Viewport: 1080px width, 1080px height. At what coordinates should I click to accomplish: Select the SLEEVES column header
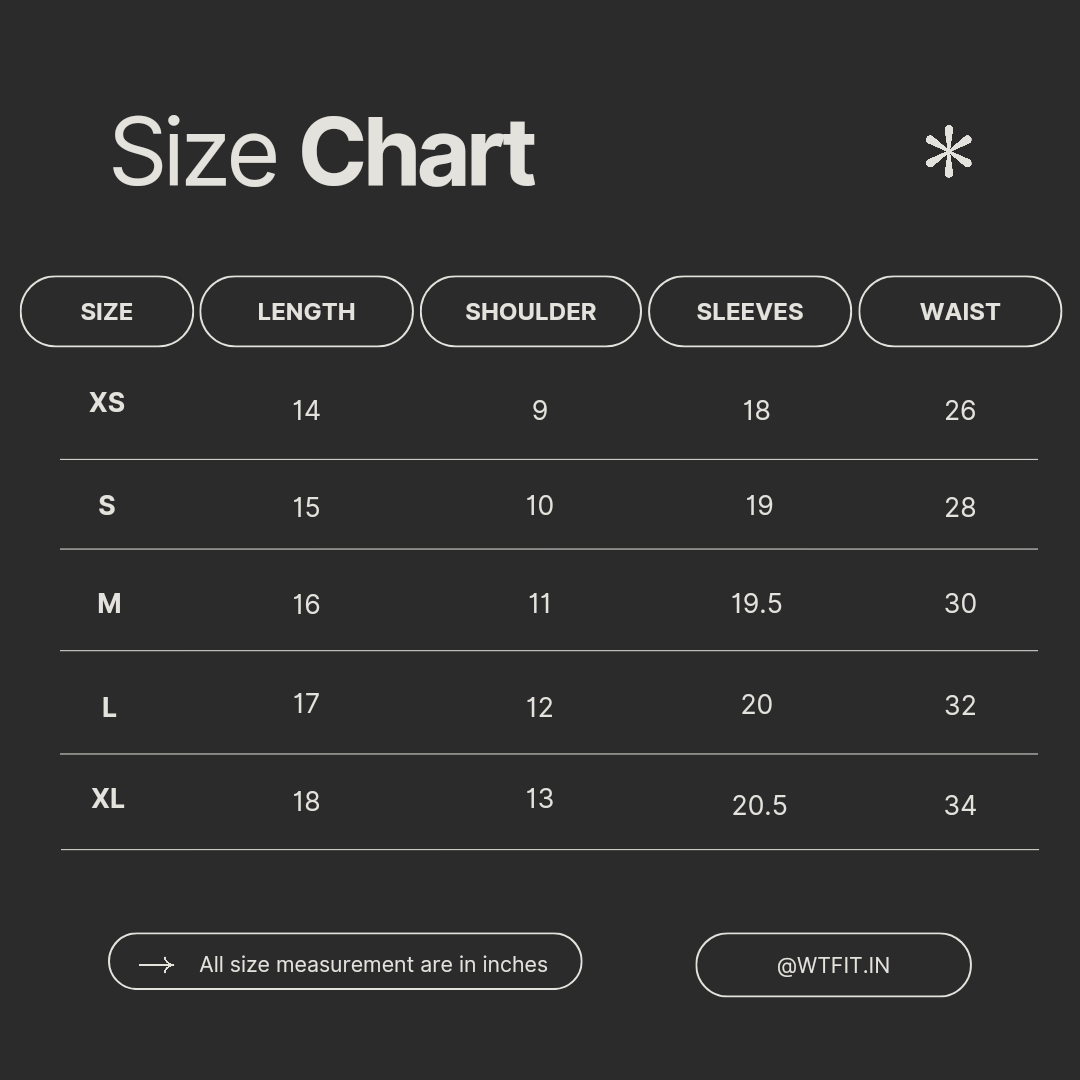pyautogui.click(x=750, y=312)
